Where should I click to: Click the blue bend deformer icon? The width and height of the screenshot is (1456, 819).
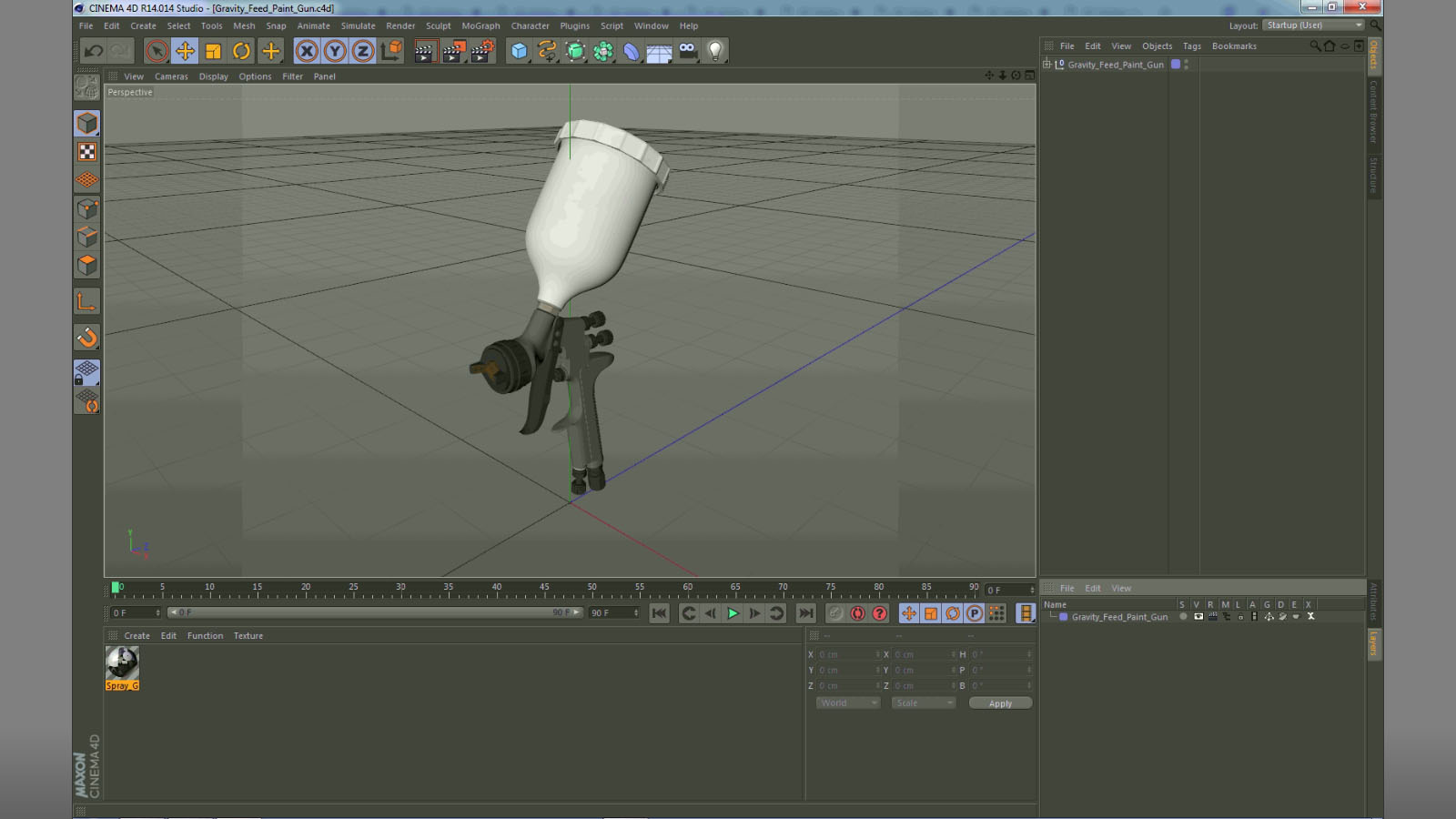tap(632, 51)
